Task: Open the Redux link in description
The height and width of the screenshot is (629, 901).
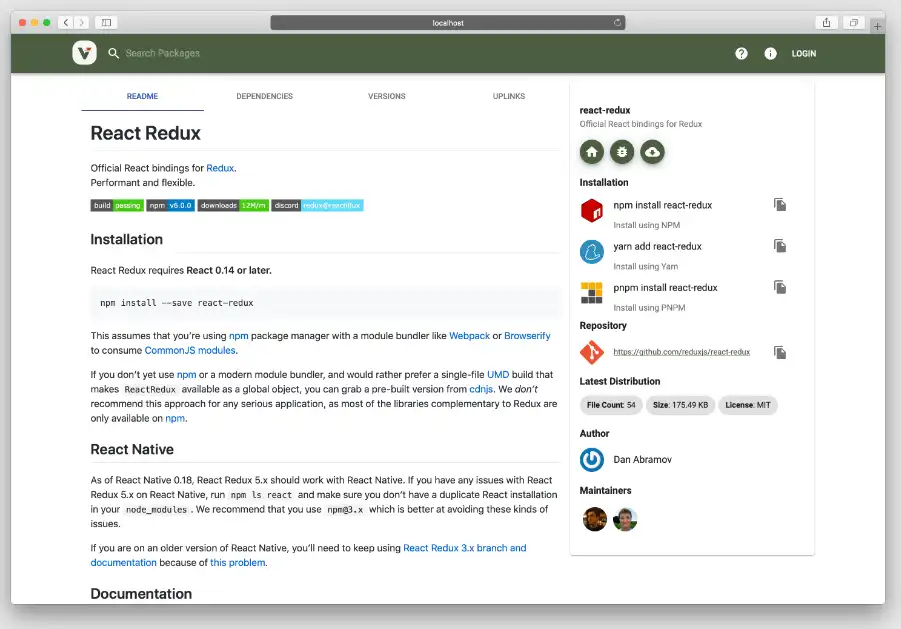Action: click(x=220, y=168)
